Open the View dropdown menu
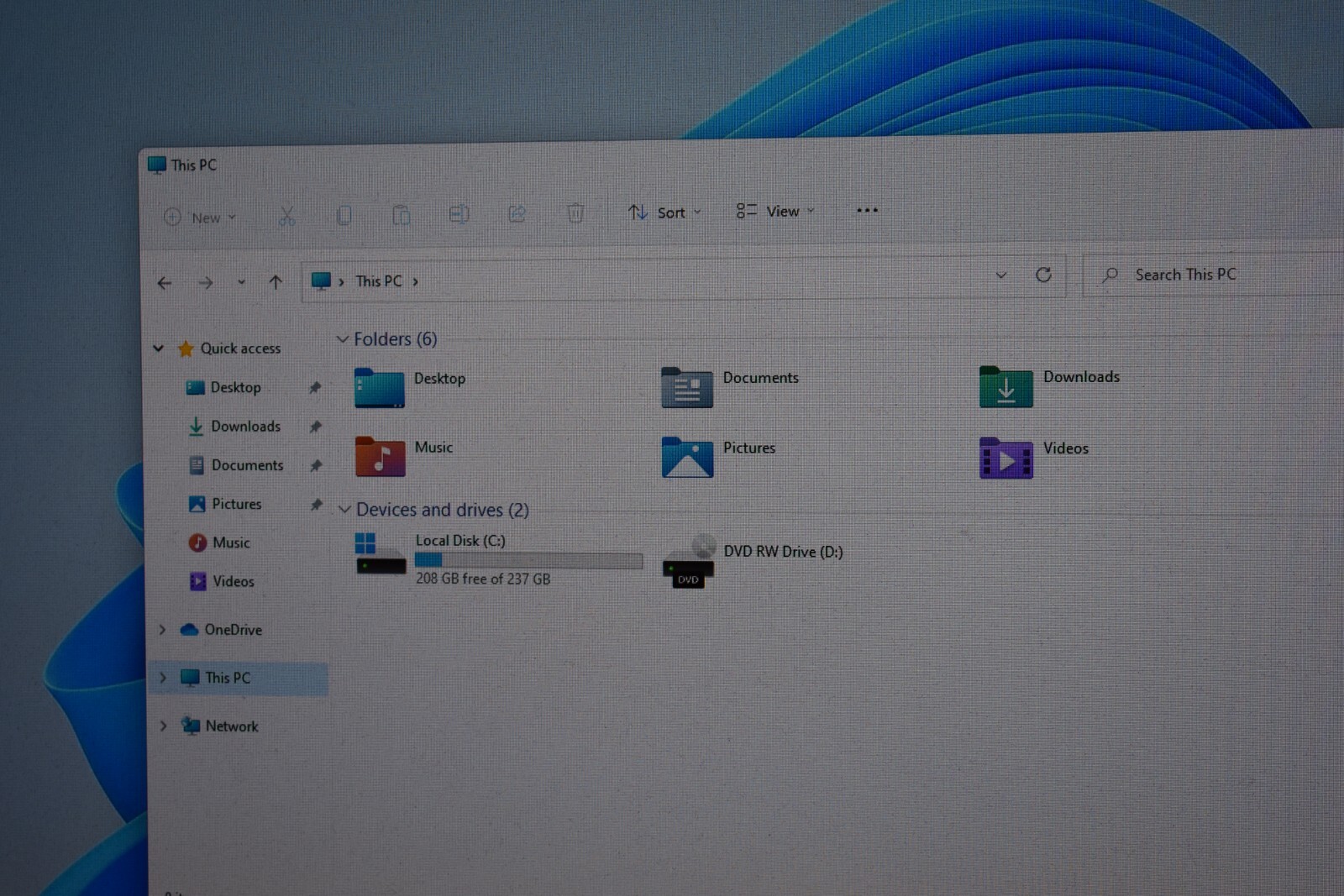This screenshot has width=1344, height=896. coord(775,211)
